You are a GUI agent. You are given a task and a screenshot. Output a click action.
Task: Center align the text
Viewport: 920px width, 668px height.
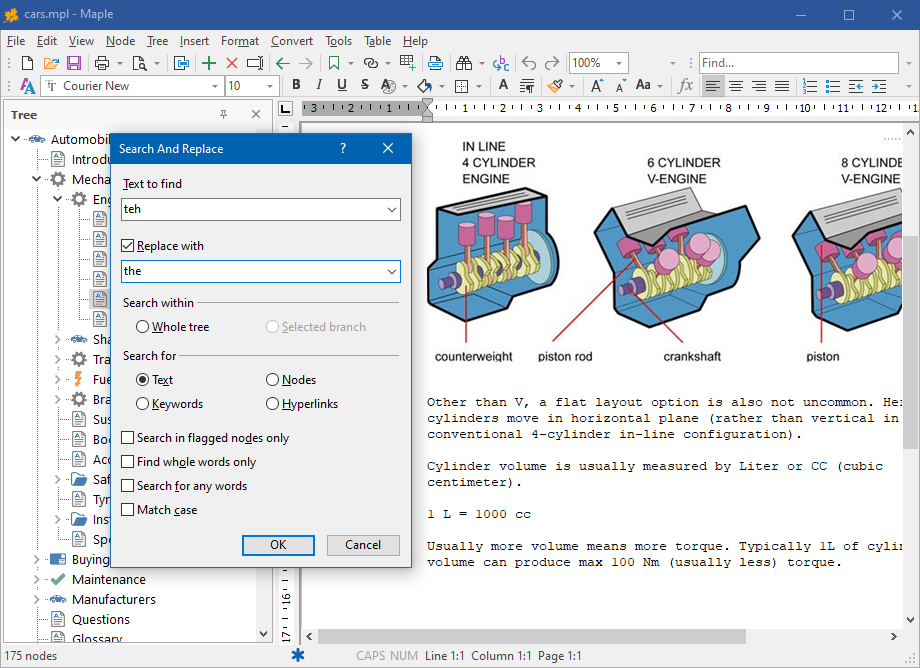[x=736, y=86]
